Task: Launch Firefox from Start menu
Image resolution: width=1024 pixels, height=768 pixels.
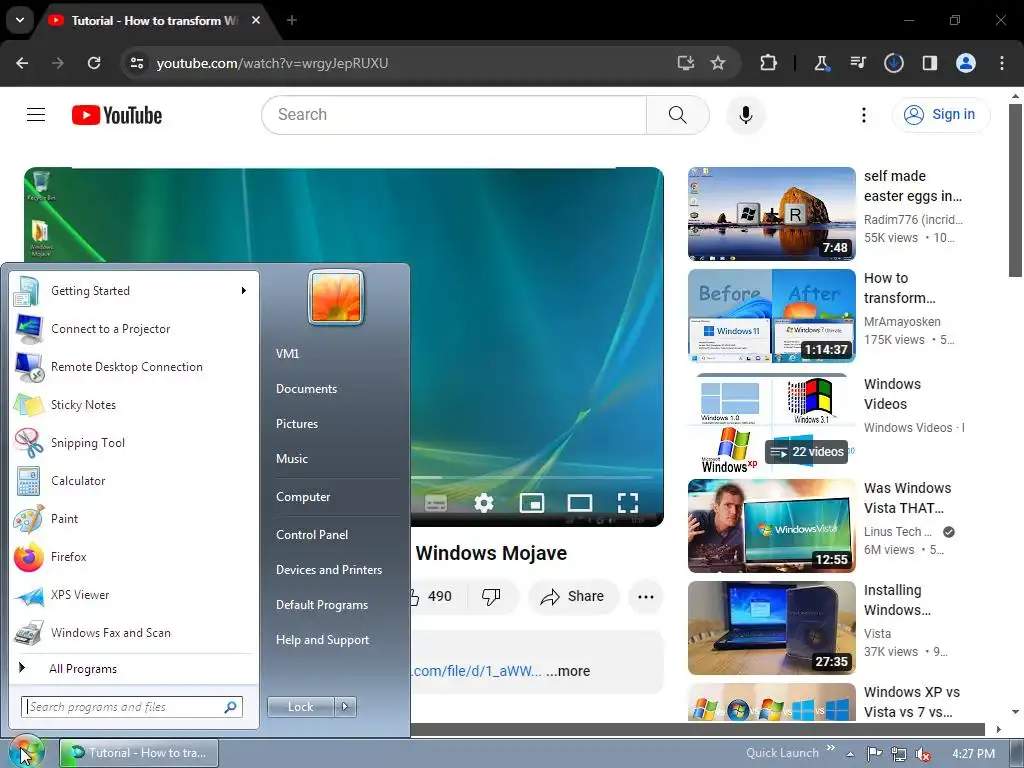Action: 133,557
